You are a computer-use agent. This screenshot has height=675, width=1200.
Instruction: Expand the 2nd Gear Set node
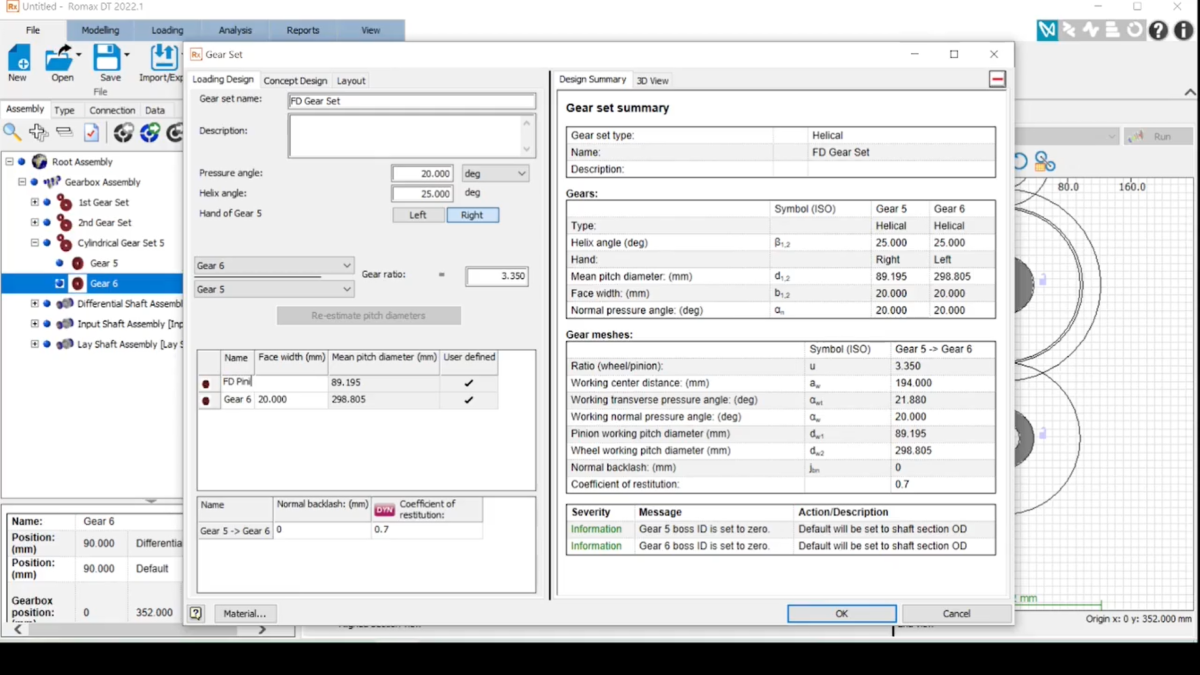(34, 223)
